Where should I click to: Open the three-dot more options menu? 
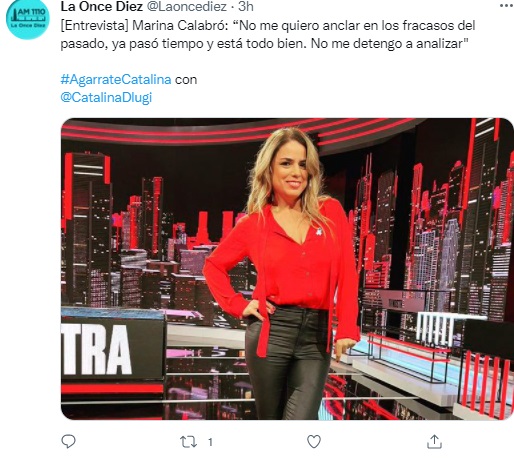coord(507,6)
